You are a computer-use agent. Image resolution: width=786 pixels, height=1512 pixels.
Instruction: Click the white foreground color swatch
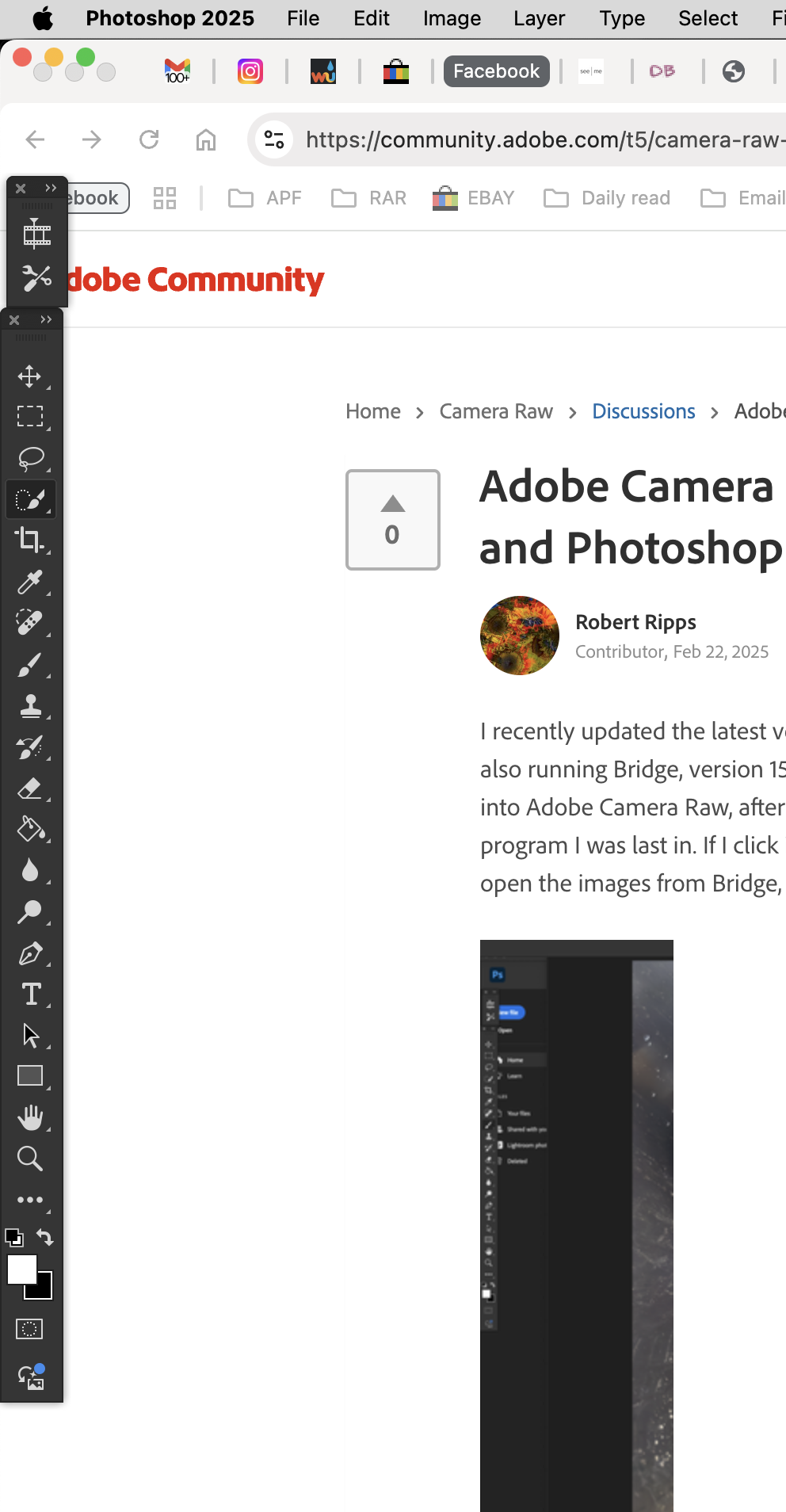[x=20, y=1269]
